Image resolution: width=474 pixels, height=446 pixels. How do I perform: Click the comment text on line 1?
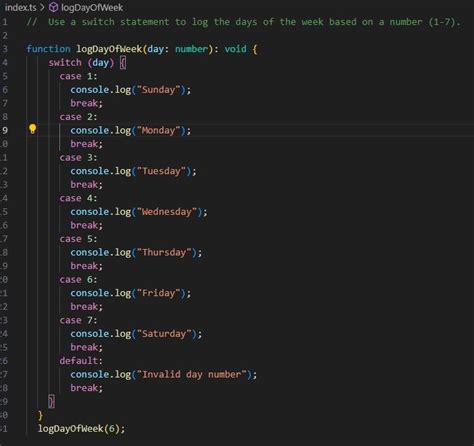243,22
